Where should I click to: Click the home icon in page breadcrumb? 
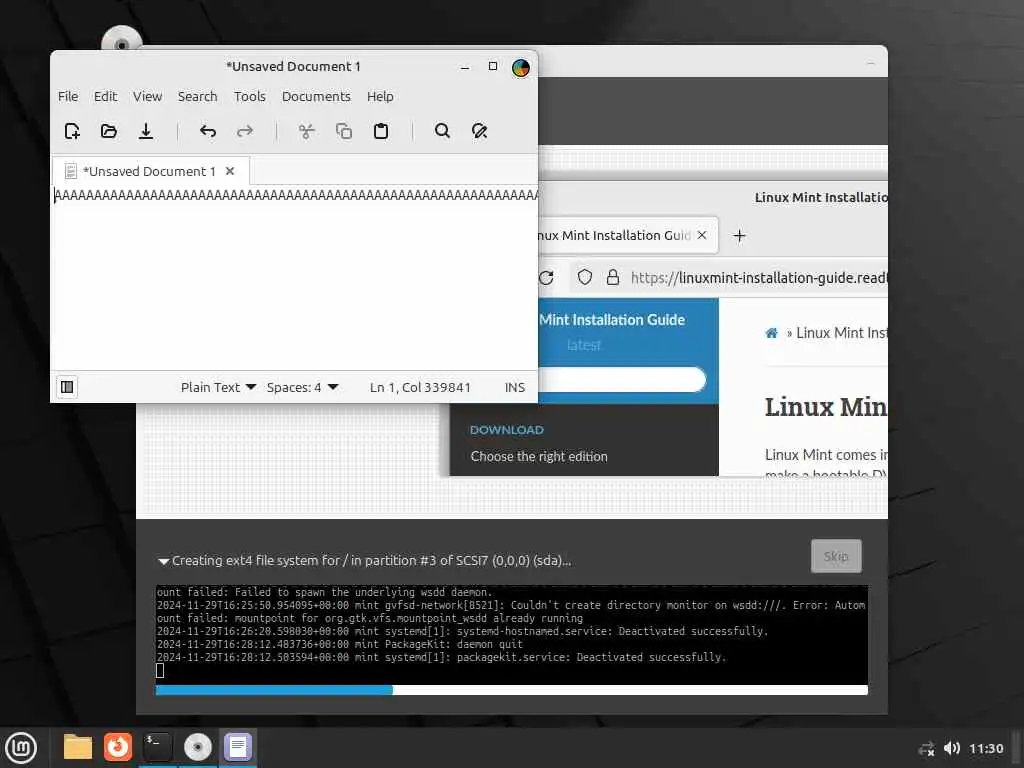(x=771, y=333)
